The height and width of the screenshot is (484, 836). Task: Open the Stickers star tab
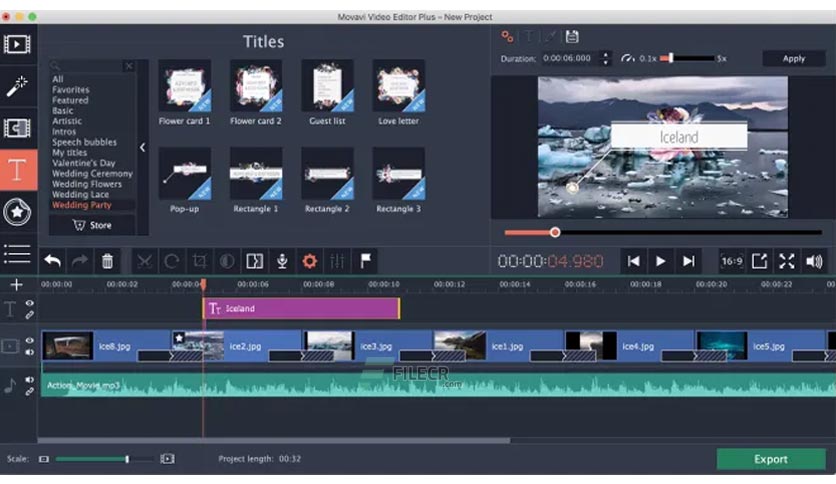pyautogui.click(x=17, y=212)
